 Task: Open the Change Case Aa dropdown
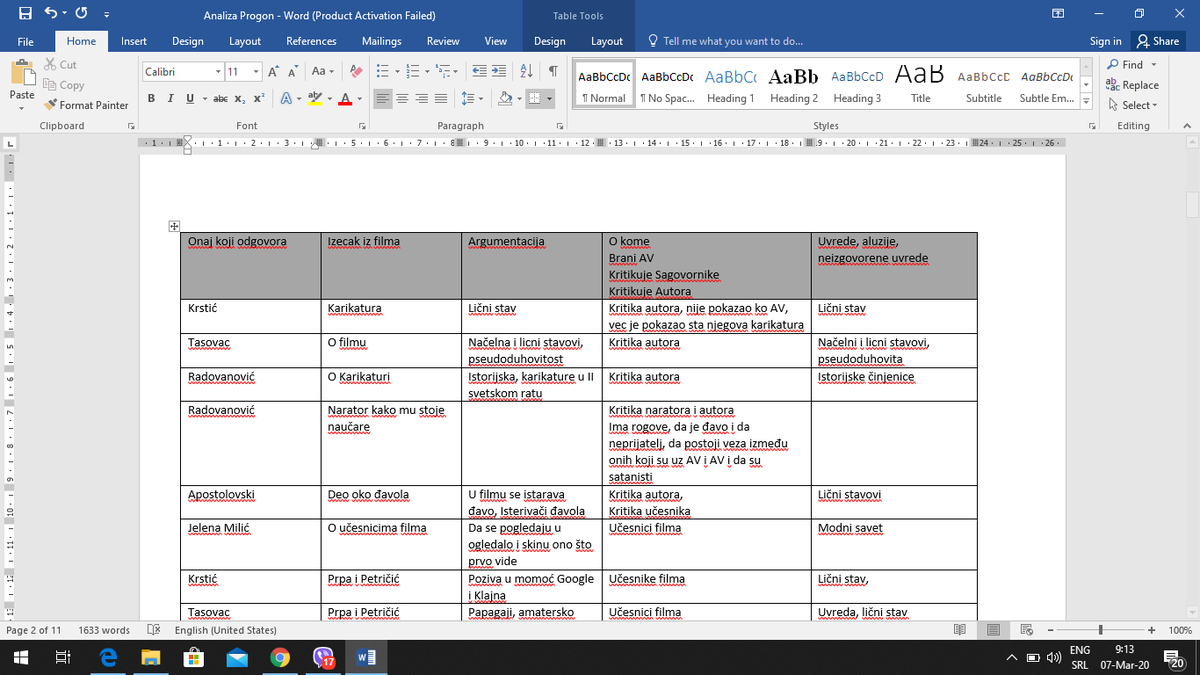click(x=323, y=72)
